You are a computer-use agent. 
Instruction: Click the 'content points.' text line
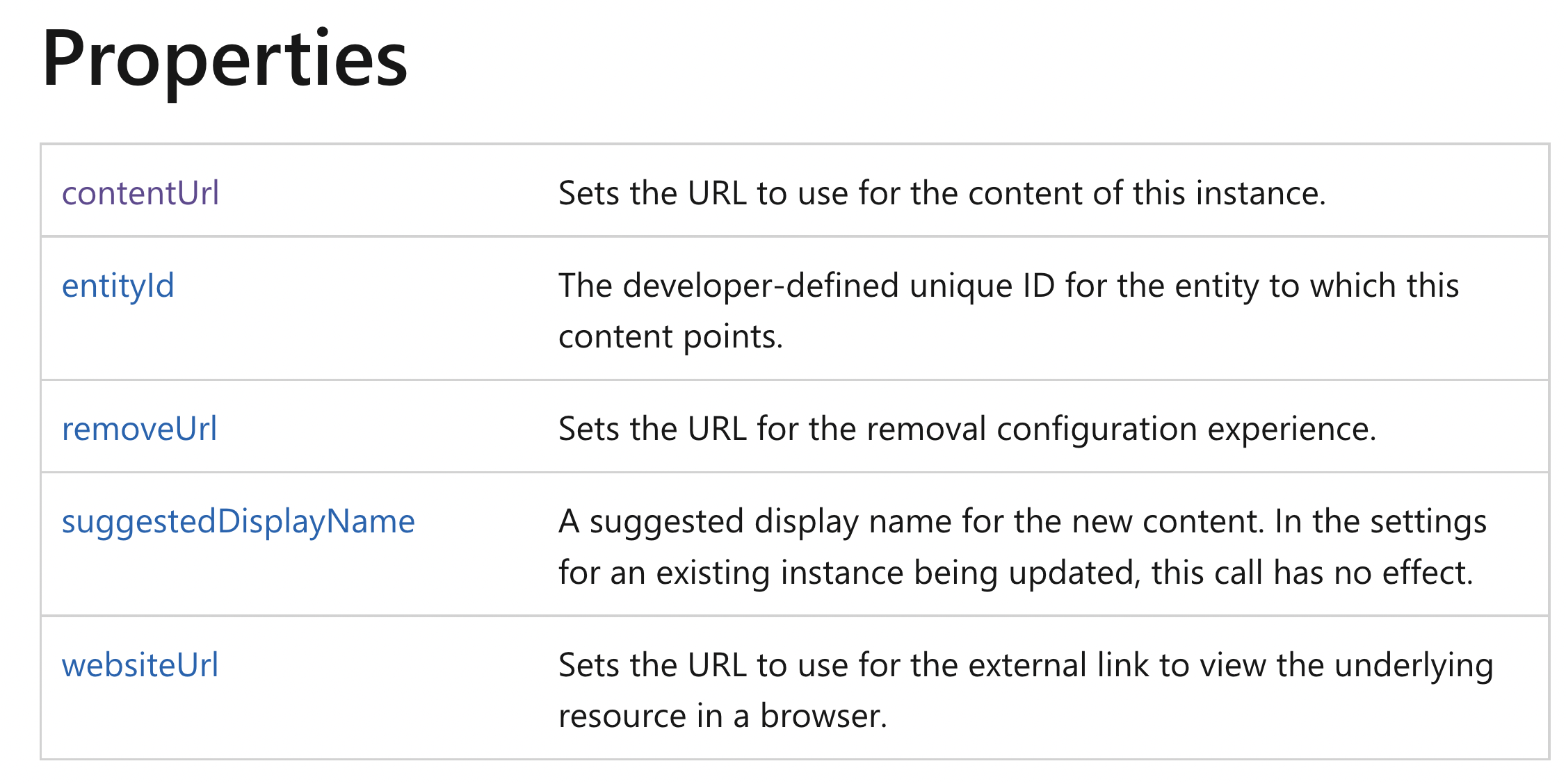point(671,336)
